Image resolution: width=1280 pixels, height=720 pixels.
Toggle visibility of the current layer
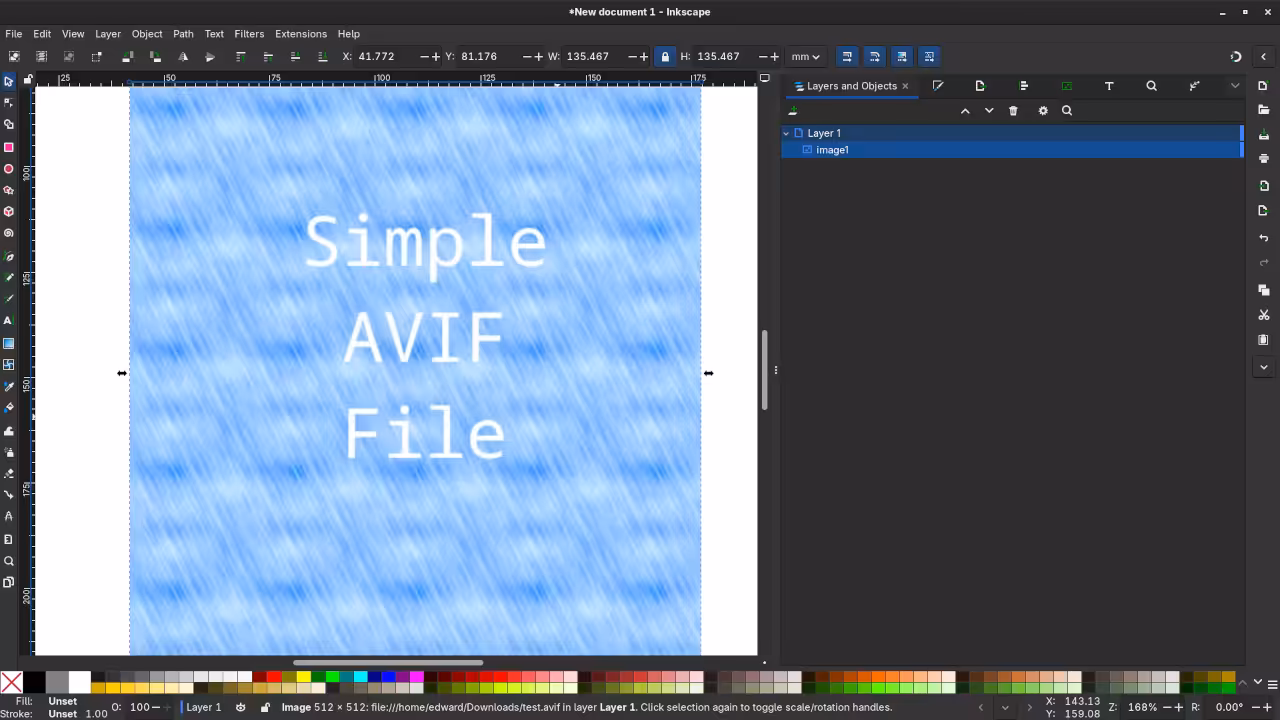click(241, 707)
